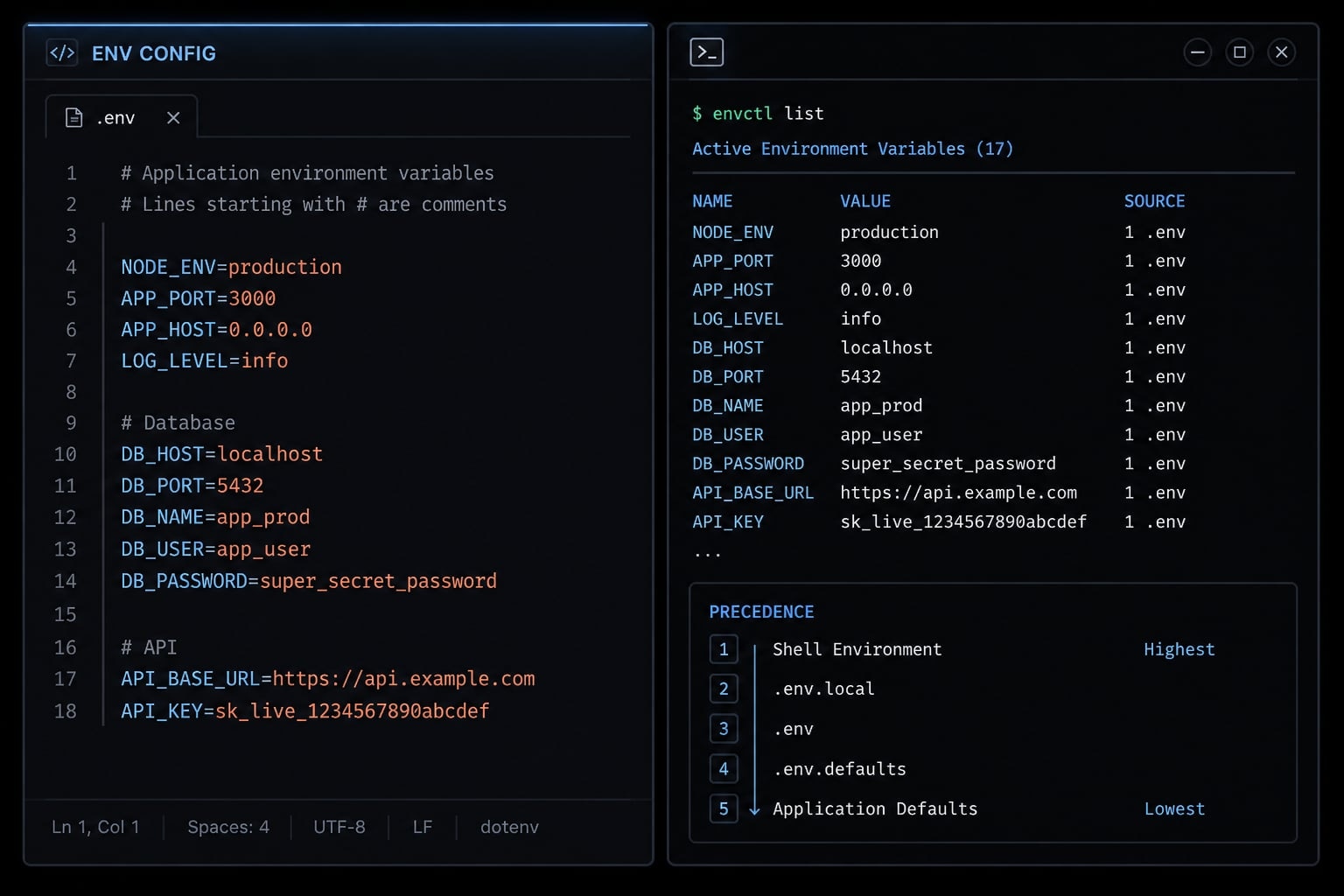Click DB_NAME in the terminal table
Screen dimensions: 1344x896
tap(728, 406)
